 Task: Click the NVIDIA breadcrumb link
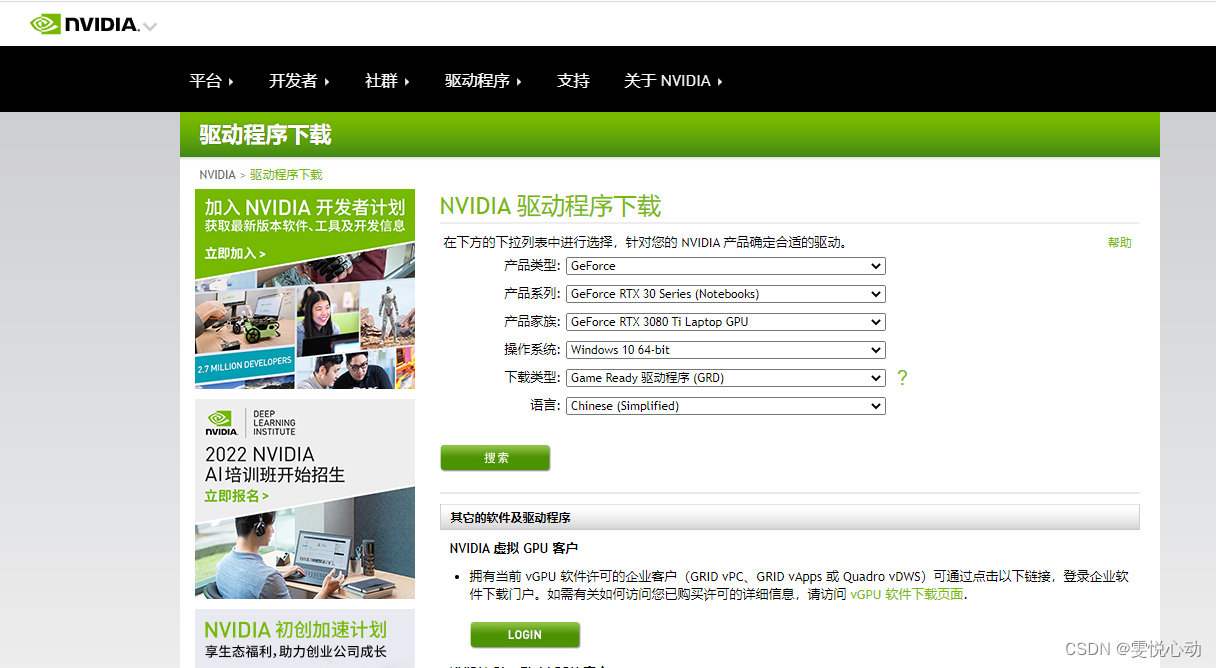[x=217, y=175]
